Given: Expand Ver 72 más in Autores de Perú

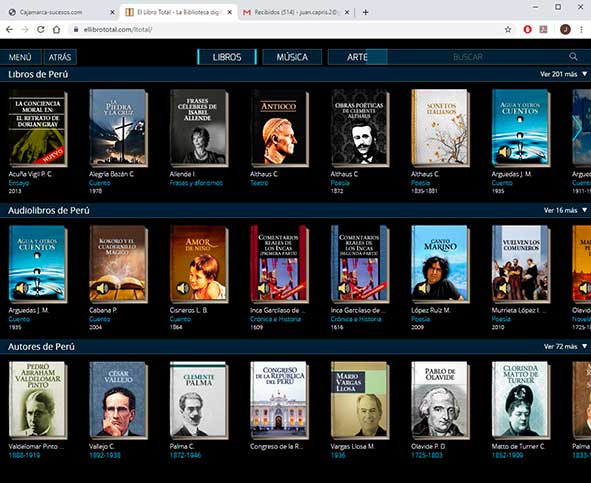Looking at the screenshot, I should pos(565,347).
